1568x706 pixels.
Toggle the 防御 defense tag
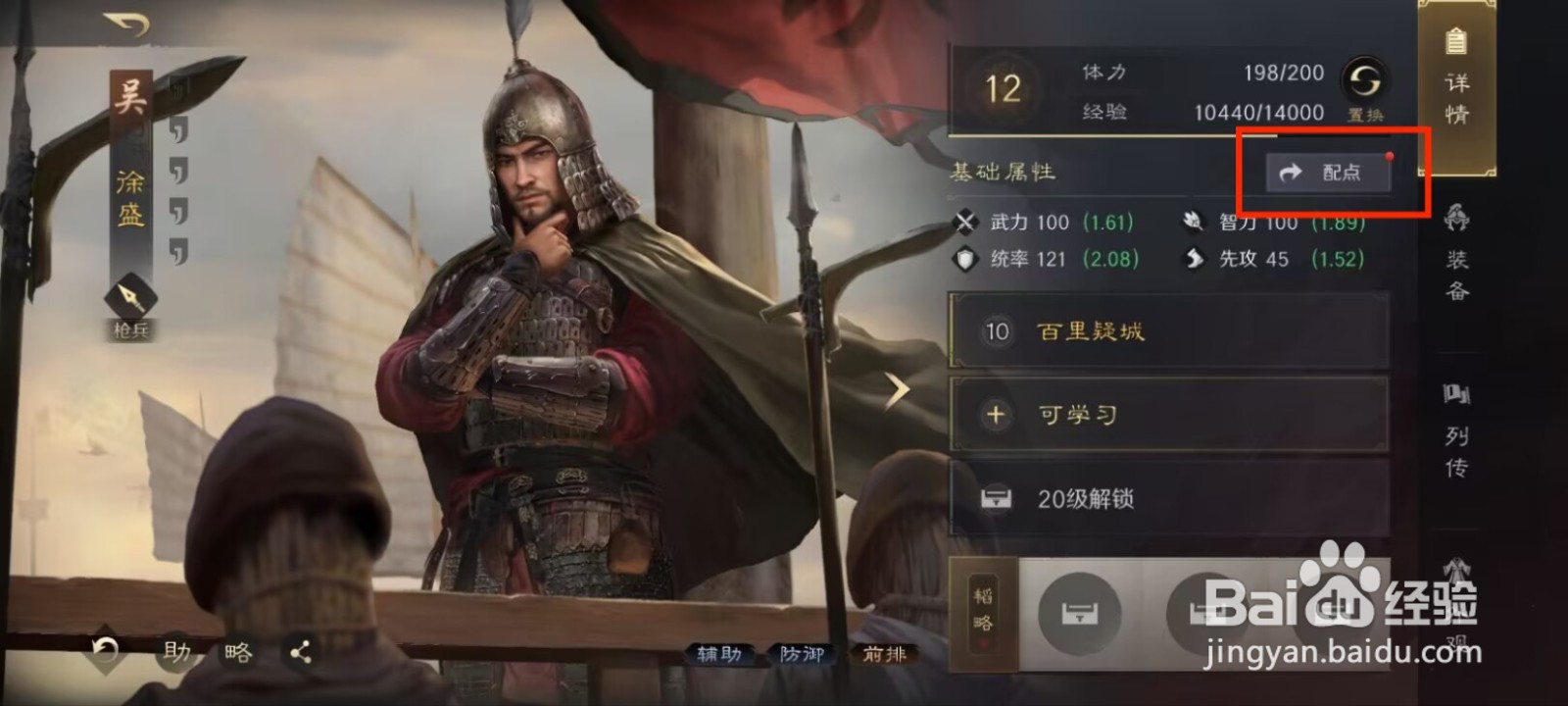[802, 654]
